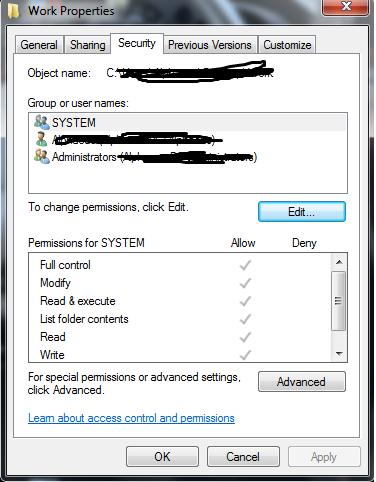Click Modify Allow checkmark
This screenshot has height=482, width=376.
point(245,283)
